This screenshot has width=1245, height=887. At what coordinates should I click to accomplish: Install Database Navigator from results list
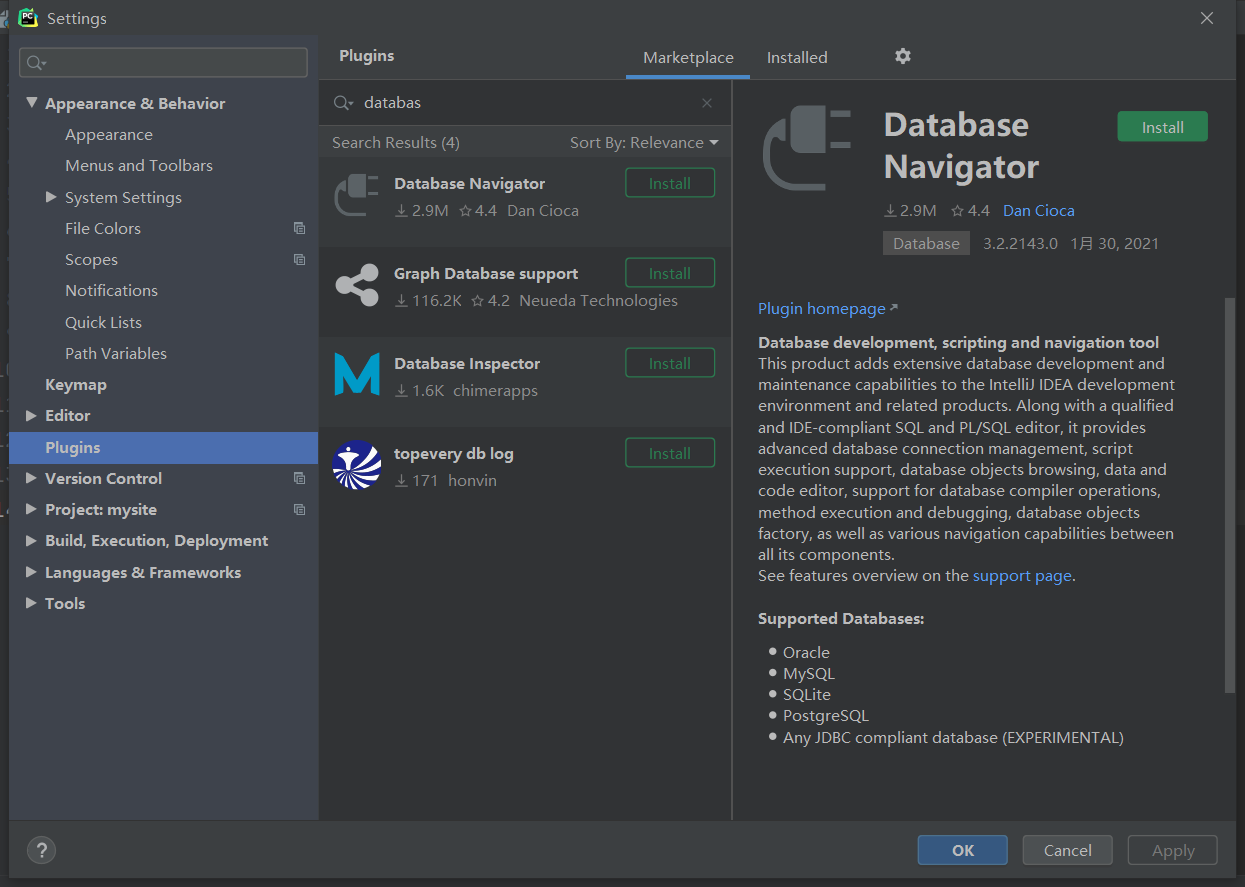[670, 183]
